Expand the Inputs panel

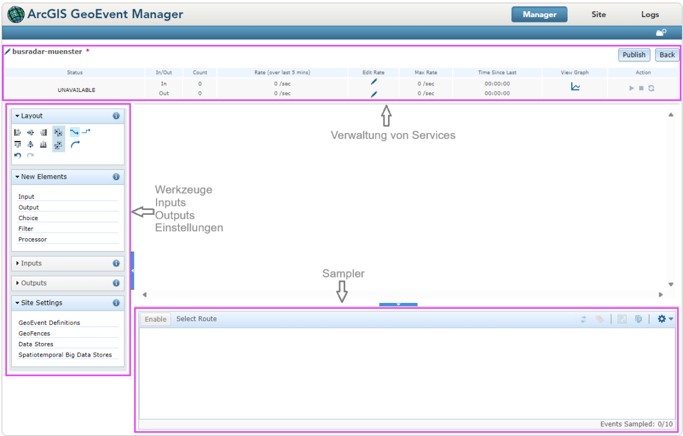(x=17, y=263)
